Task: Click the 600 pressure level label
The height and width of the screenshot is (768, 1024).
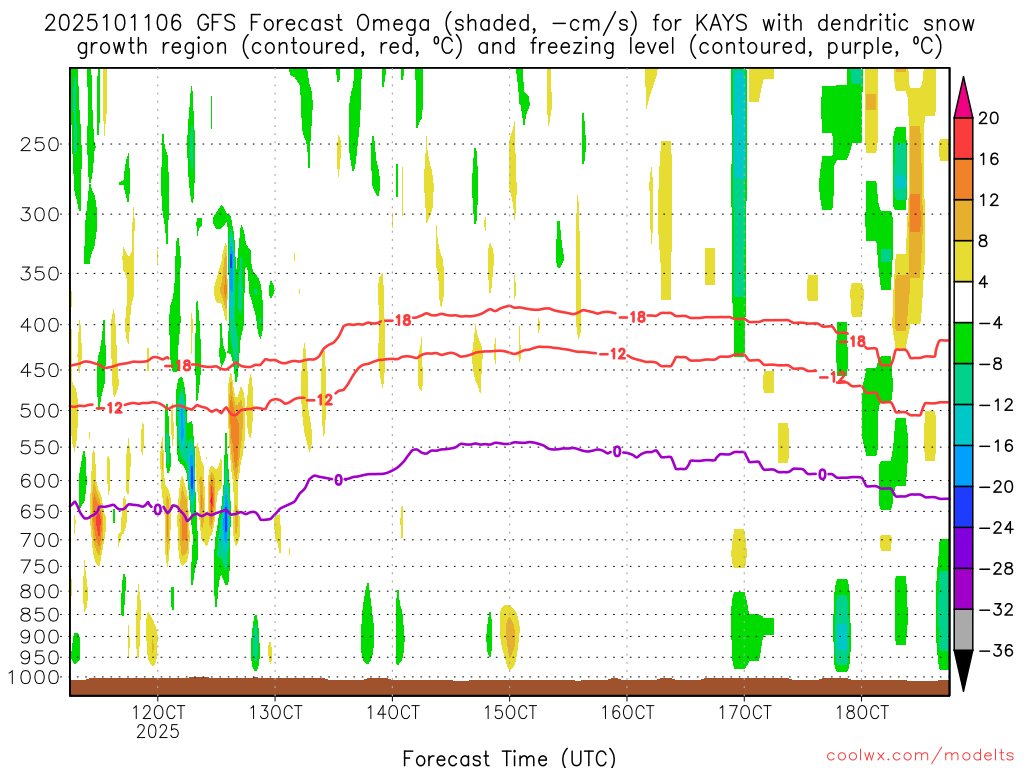Action: pyautogui.click(x=40, y=481)
